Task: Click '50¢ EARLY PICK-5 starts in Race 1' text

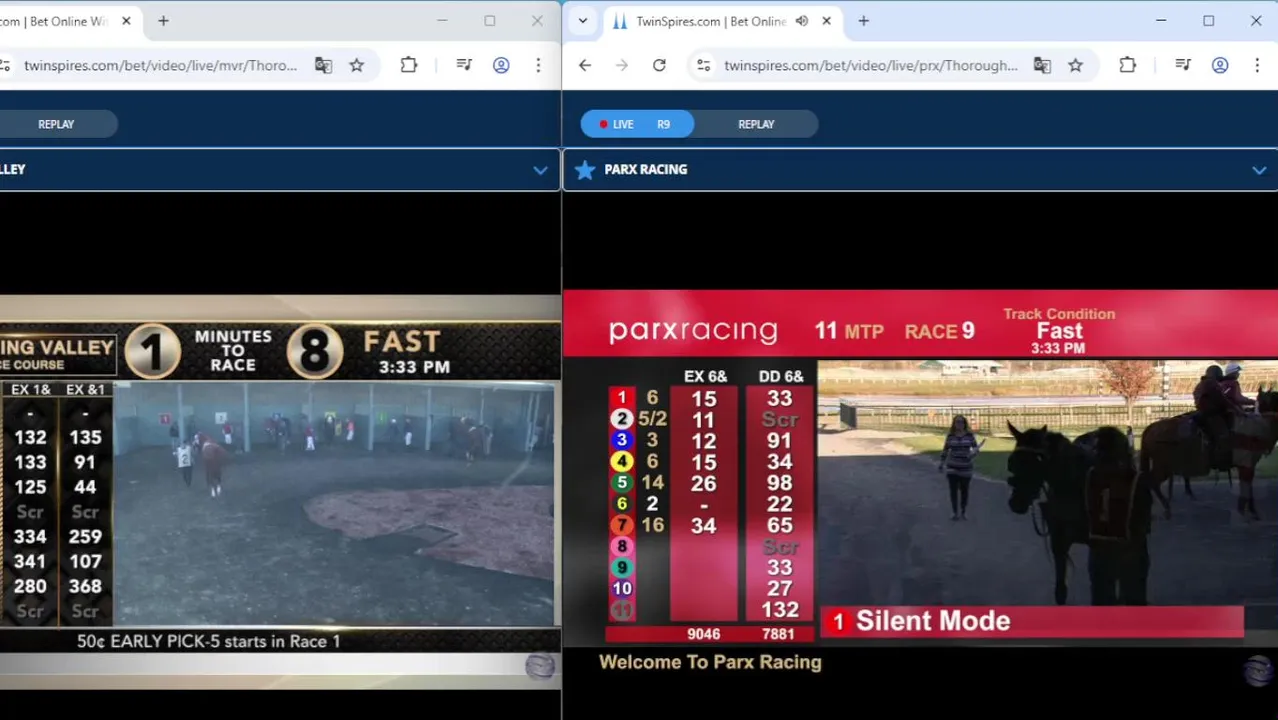Action: tap(209, 641)
